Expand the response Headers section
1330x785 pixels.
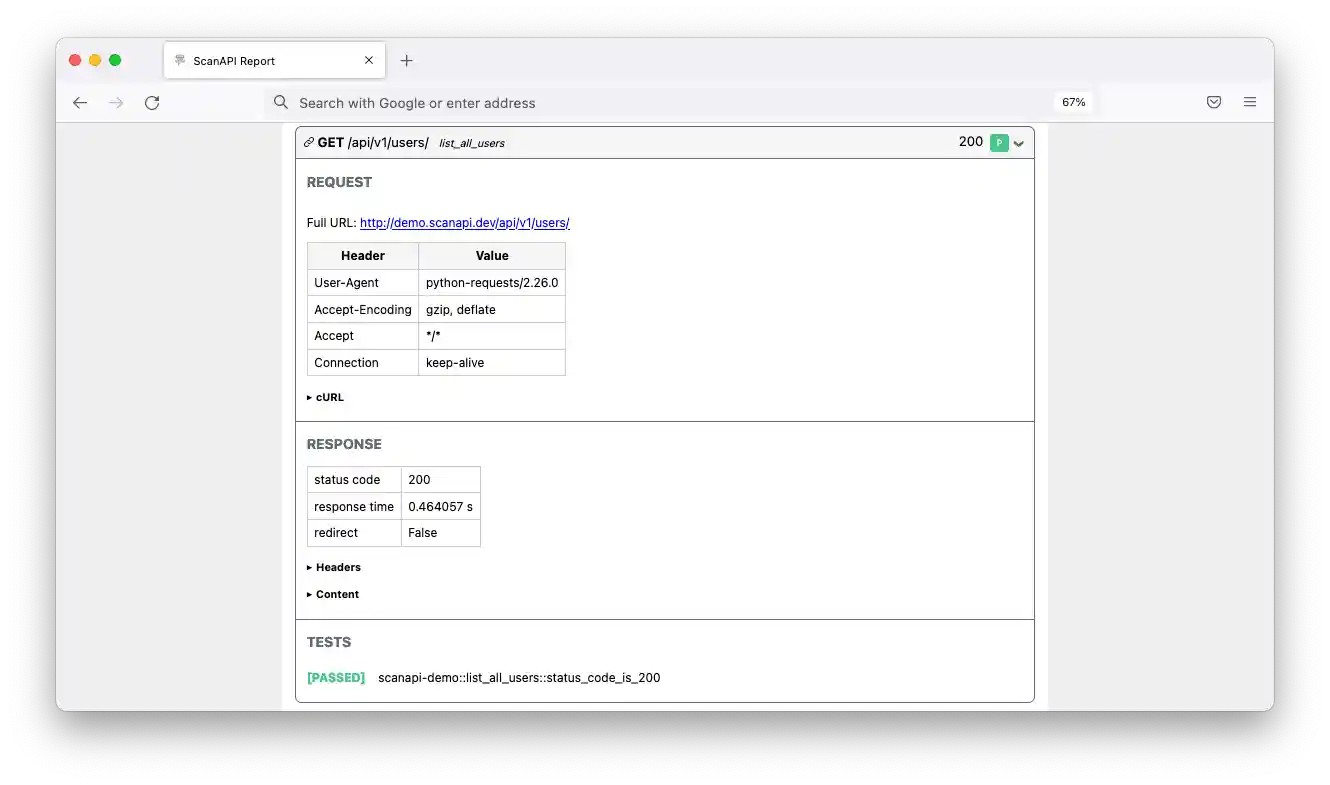click(333, 567)
